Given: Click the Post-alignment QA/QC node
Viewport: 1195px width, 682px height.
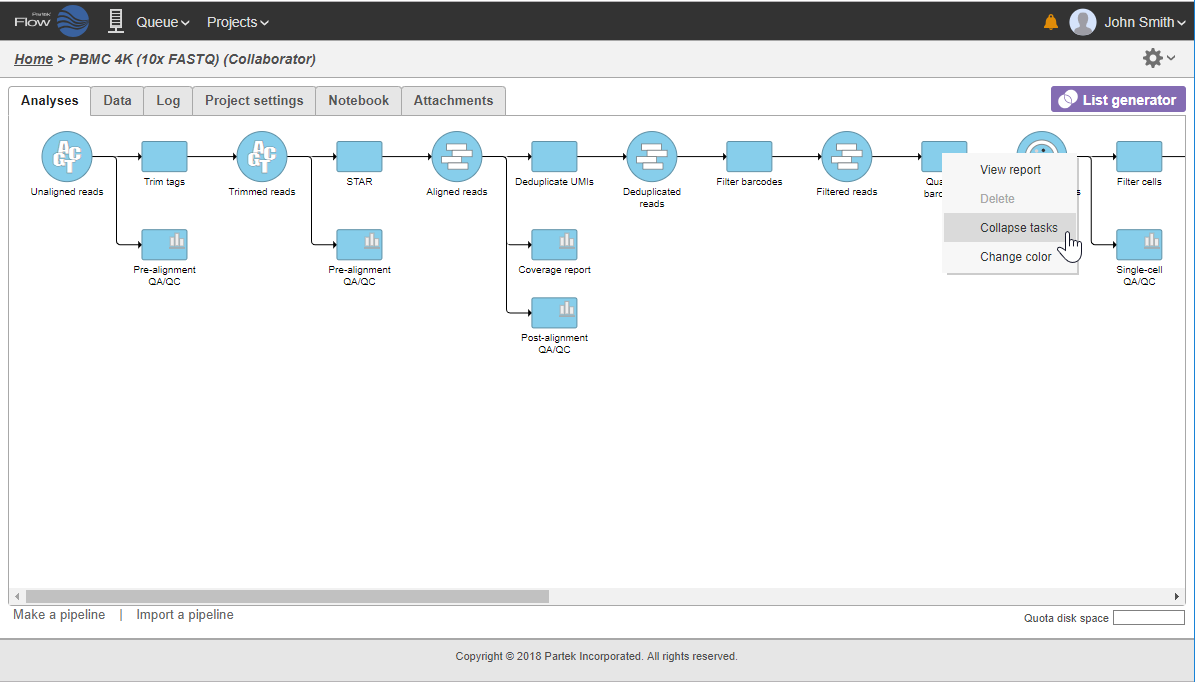Looking at the screenshot, I should click(x=554, y=313).
